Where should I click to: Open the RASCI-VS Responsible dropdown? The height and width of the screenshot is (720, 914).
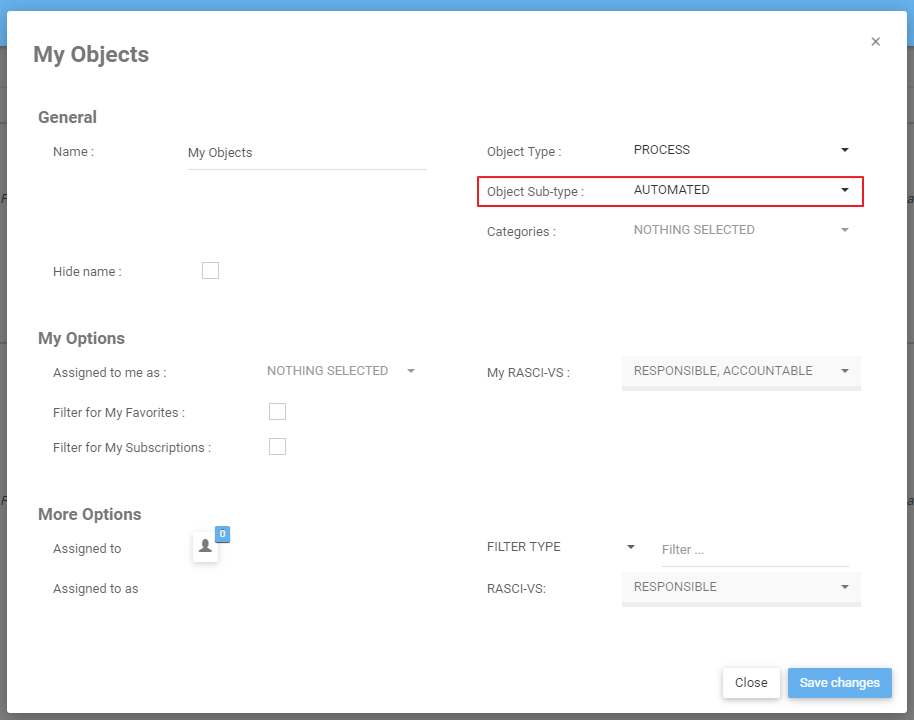(740, 587)
